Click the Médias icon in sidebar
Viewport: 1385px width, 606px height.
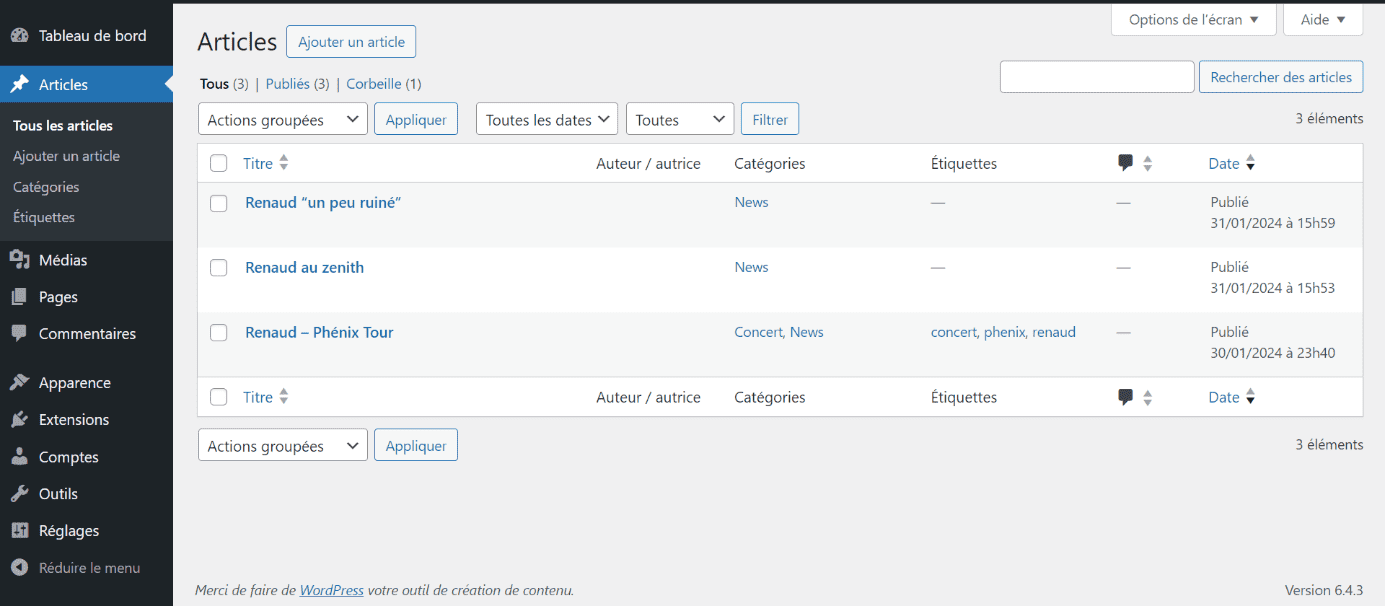pyautogui.click(x=19, y=260)
